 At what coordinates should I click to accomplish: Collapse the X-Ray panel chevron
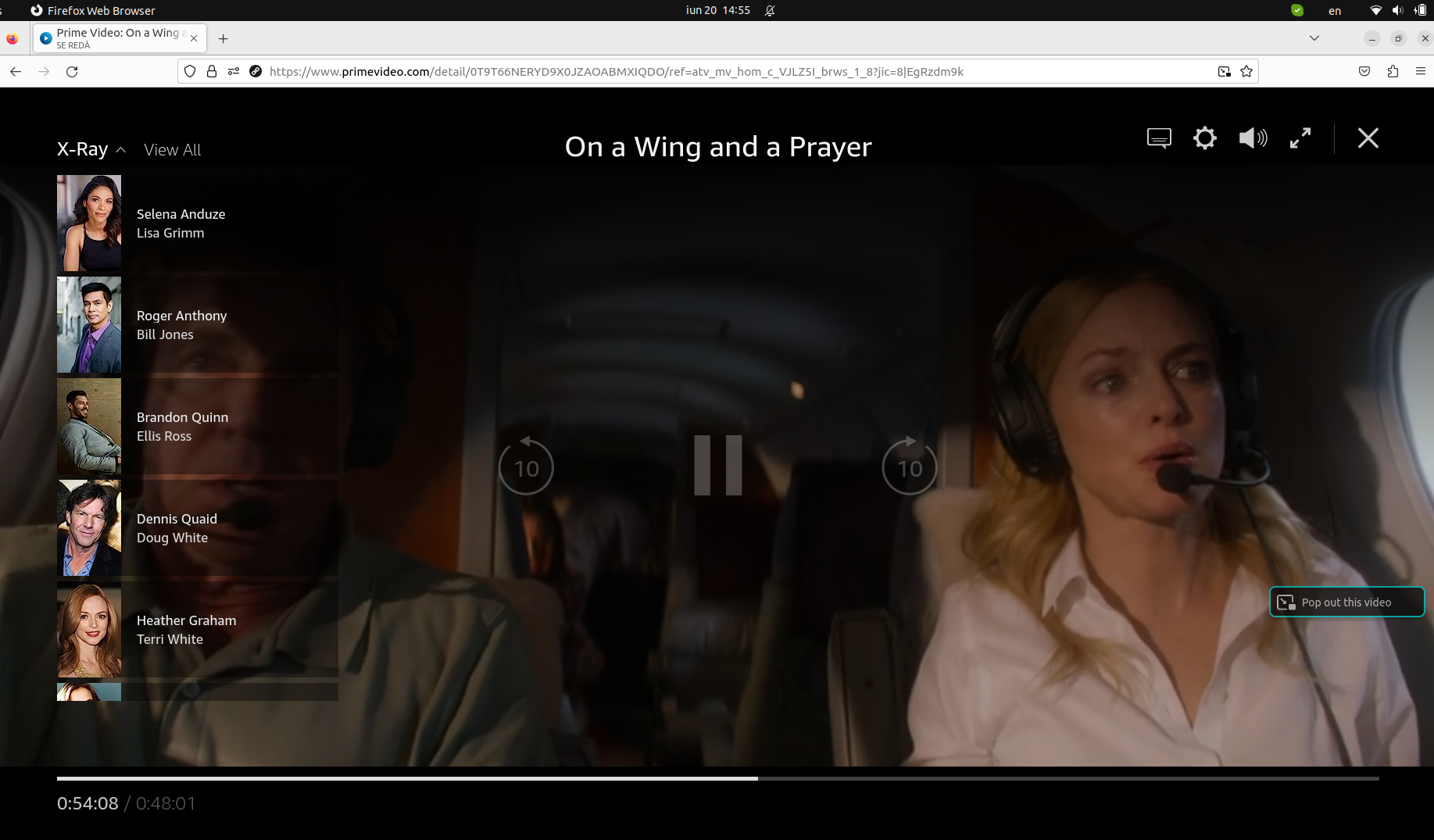pyautogui.click(x=121, y=149)
